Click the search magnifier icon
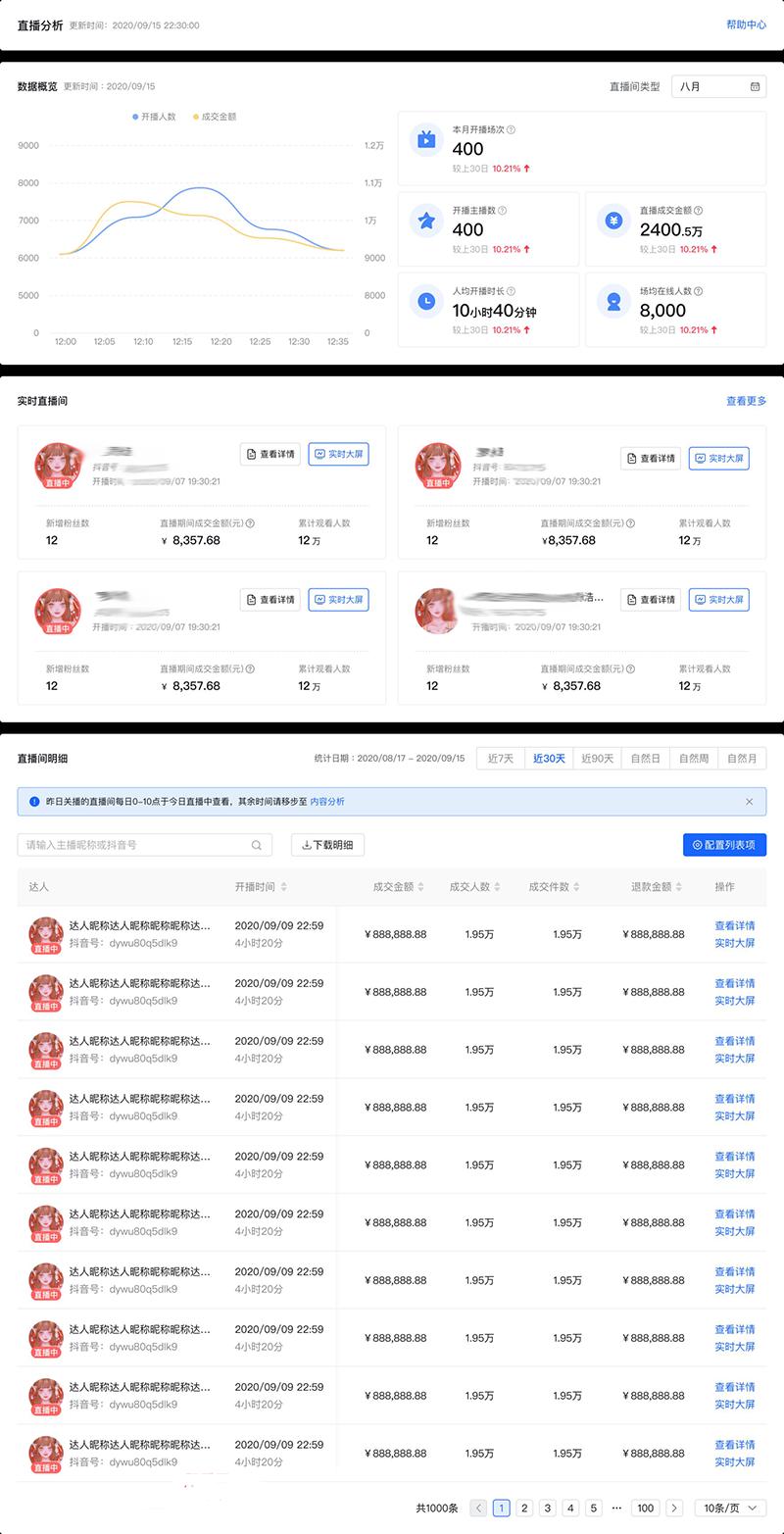This screenshot has width=784, height=1534. pyautogui.click(x=257, y=845)
